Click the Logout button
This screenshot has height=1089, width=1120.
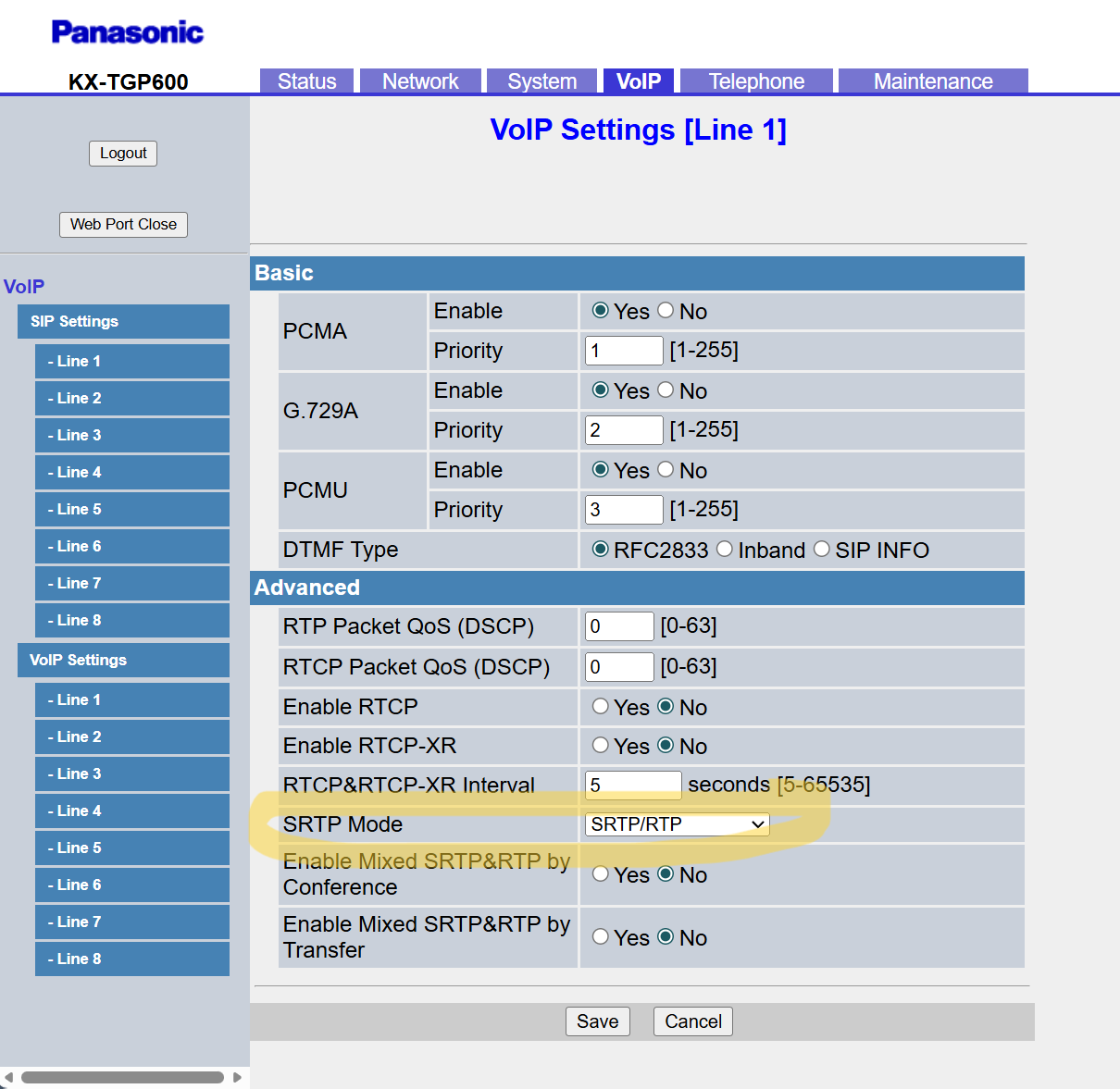[x=123, y=154]
